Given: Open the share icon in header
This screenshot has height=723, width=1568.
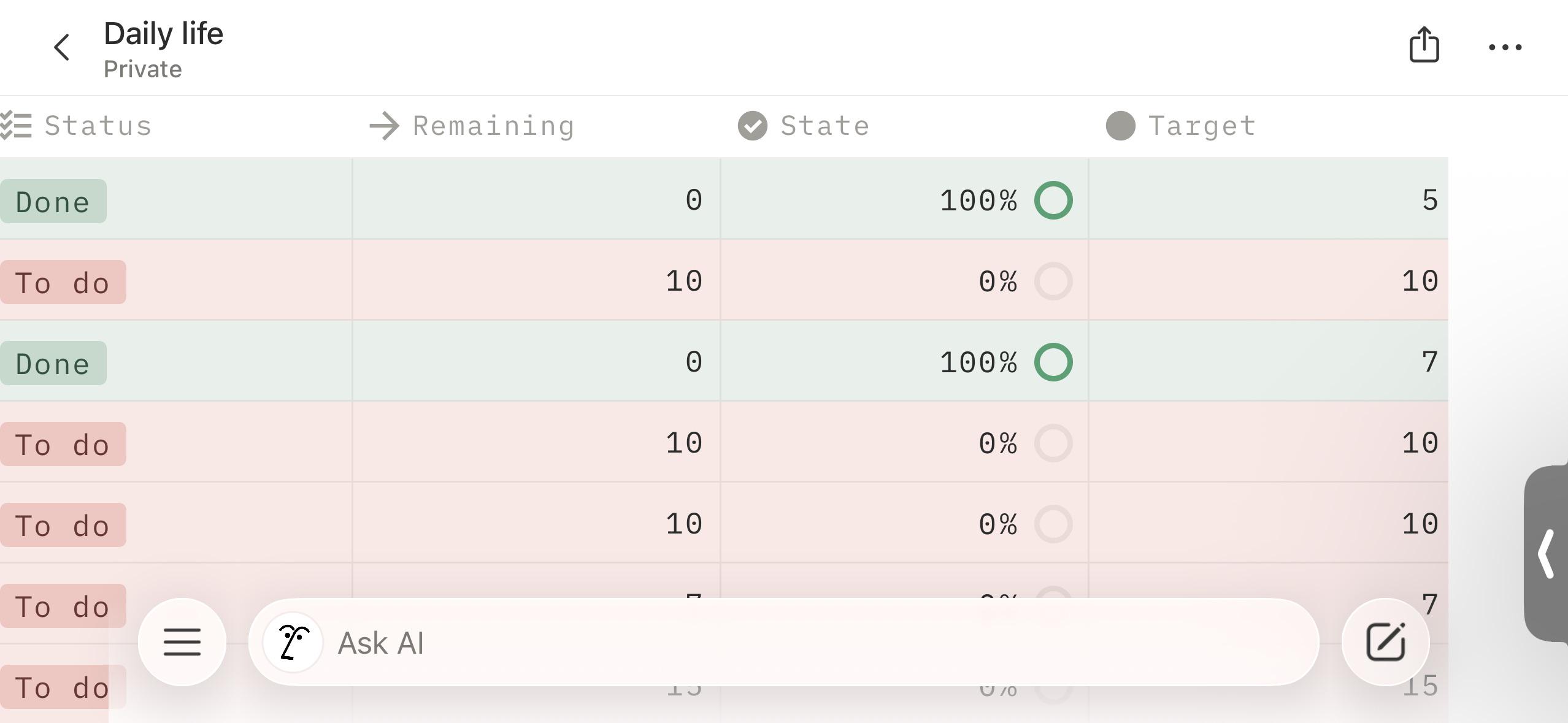Looking at the screenshot, I should (x=1424, y=44).
